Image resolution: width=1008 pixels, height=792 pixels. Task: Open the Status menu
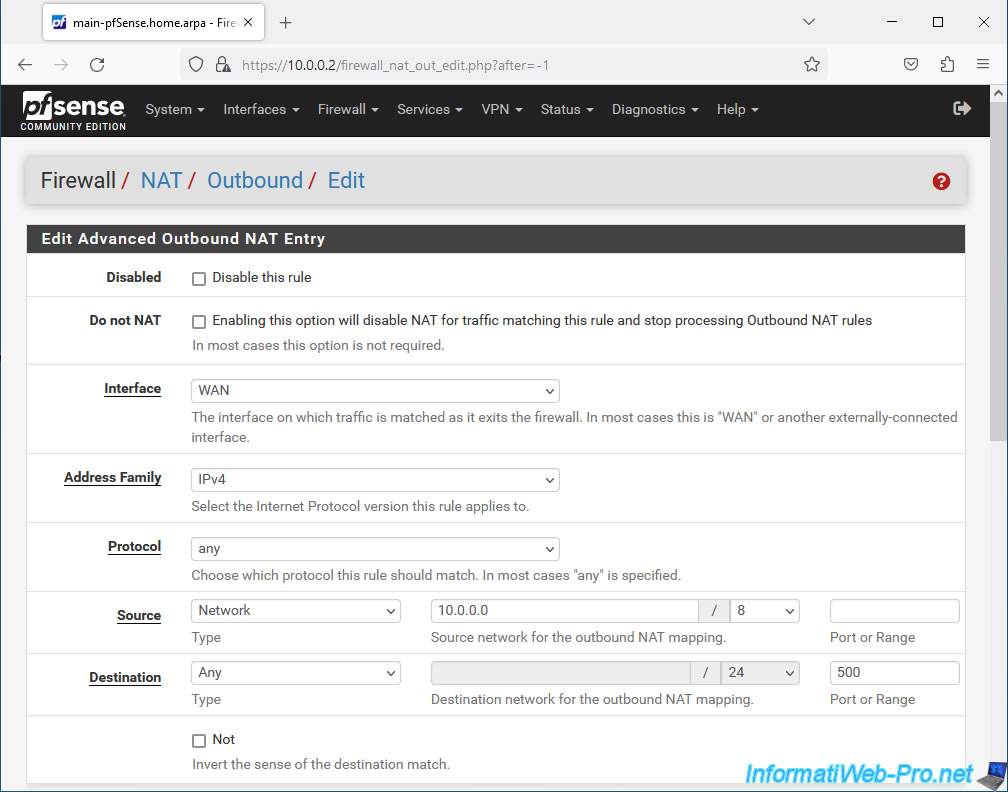[x=566, y=109]
